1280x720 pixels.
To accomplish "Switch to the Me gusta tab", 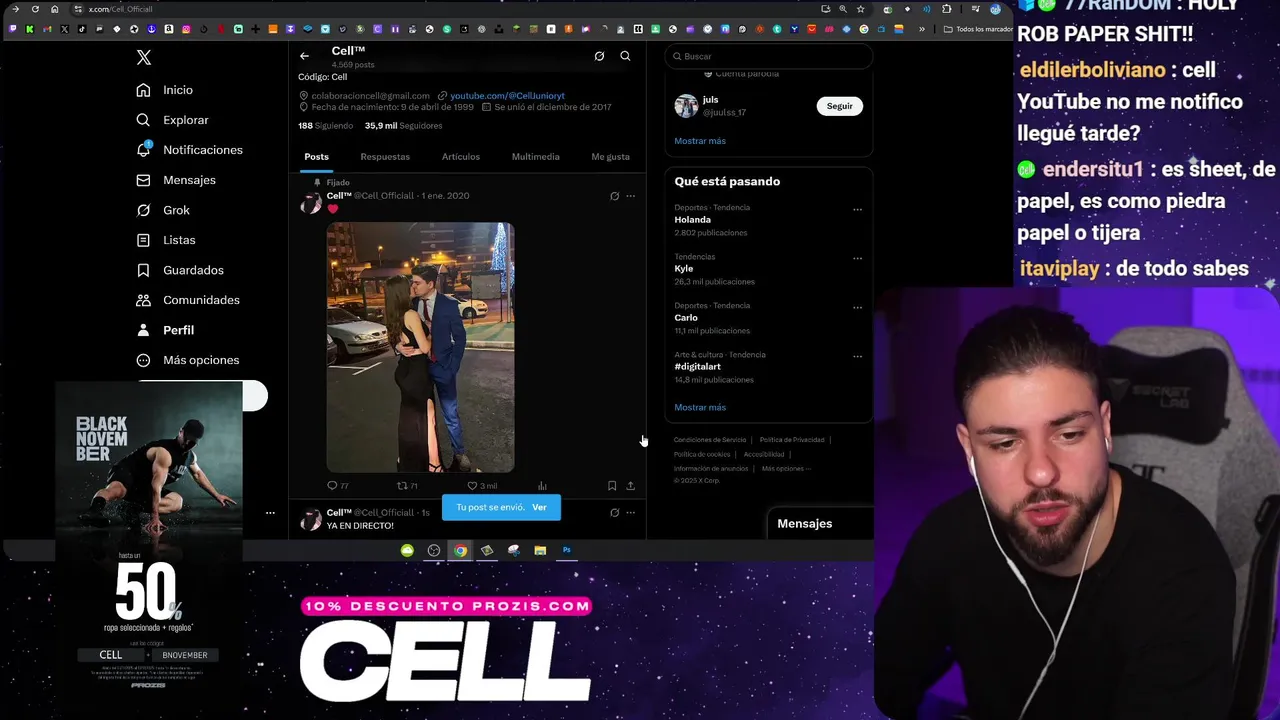I will 610,157.
